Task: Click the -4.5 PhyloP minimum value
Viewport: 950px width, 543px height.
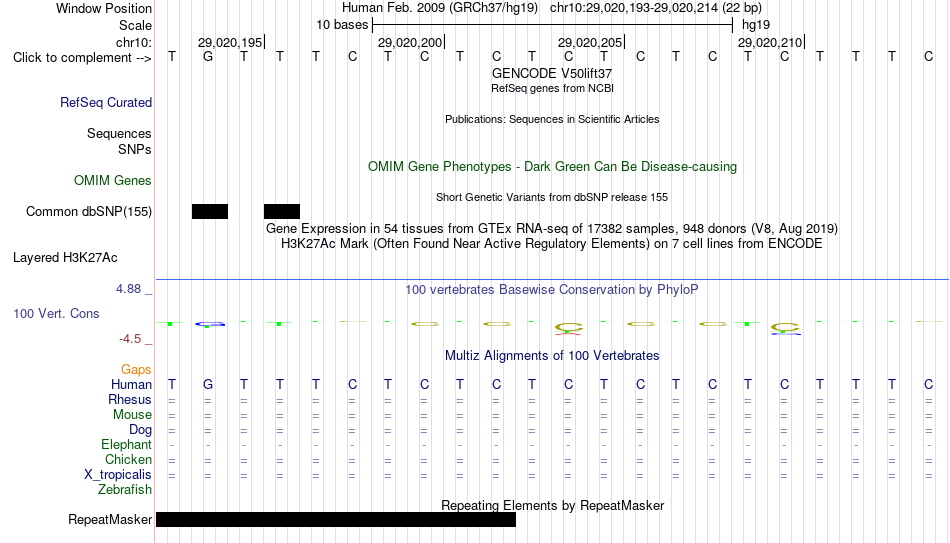Action: (130, 339)
